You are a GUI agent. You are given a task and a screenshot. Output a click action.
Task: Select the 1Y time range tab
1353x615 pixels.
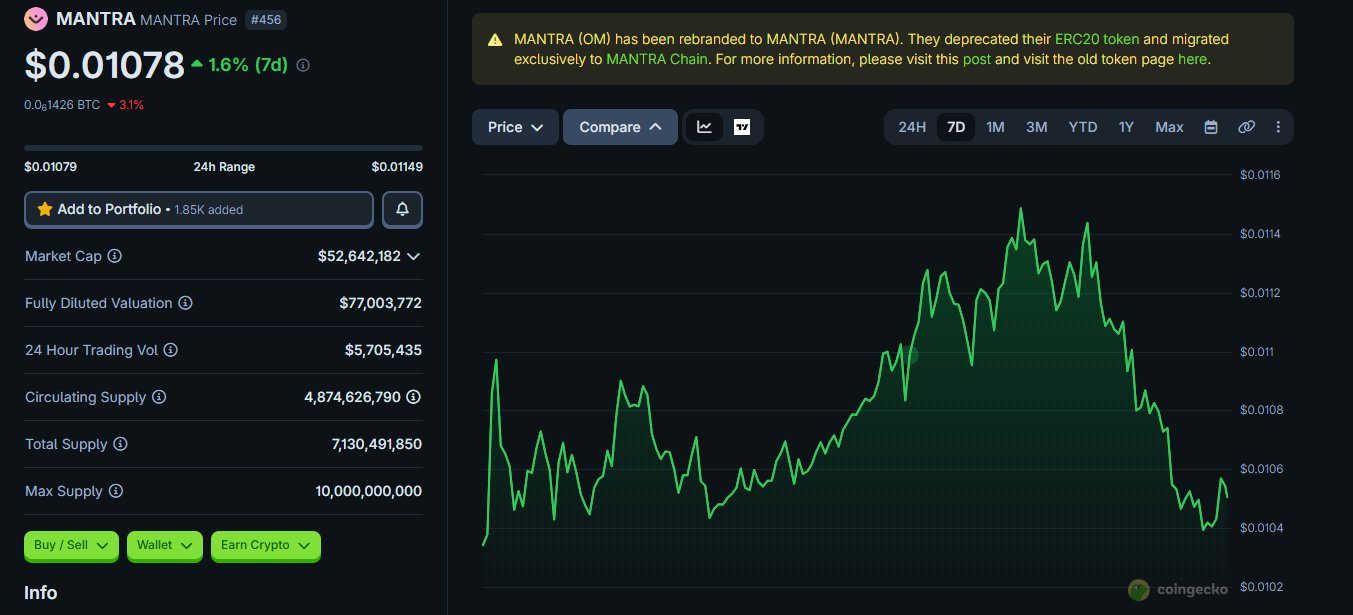[1126, 127]
